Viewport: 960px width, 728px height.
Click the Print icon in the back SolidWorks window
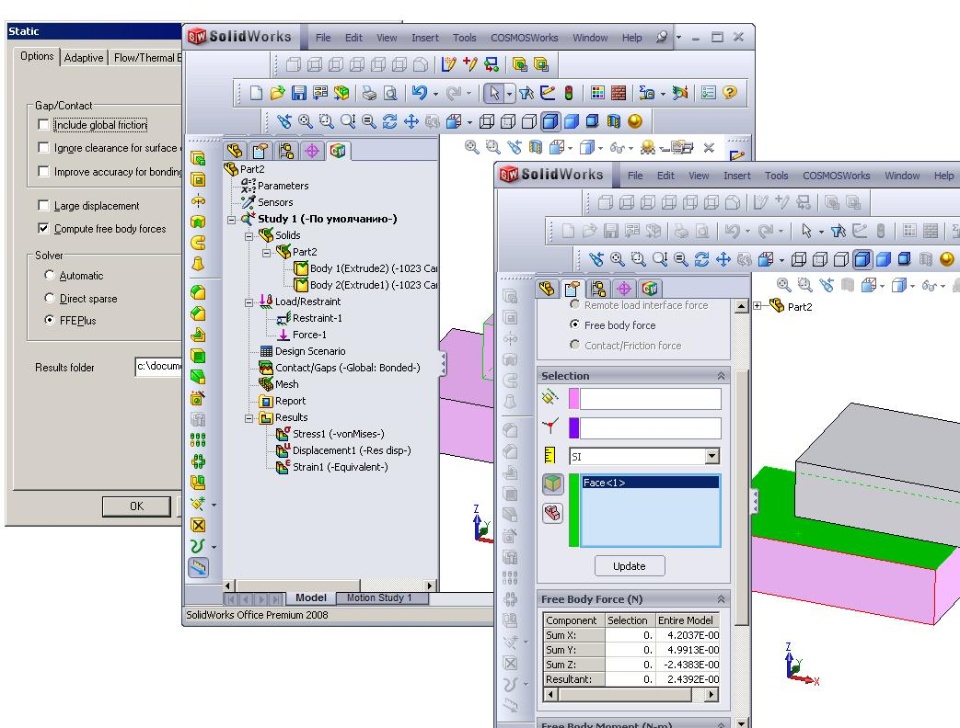point(369,92)
